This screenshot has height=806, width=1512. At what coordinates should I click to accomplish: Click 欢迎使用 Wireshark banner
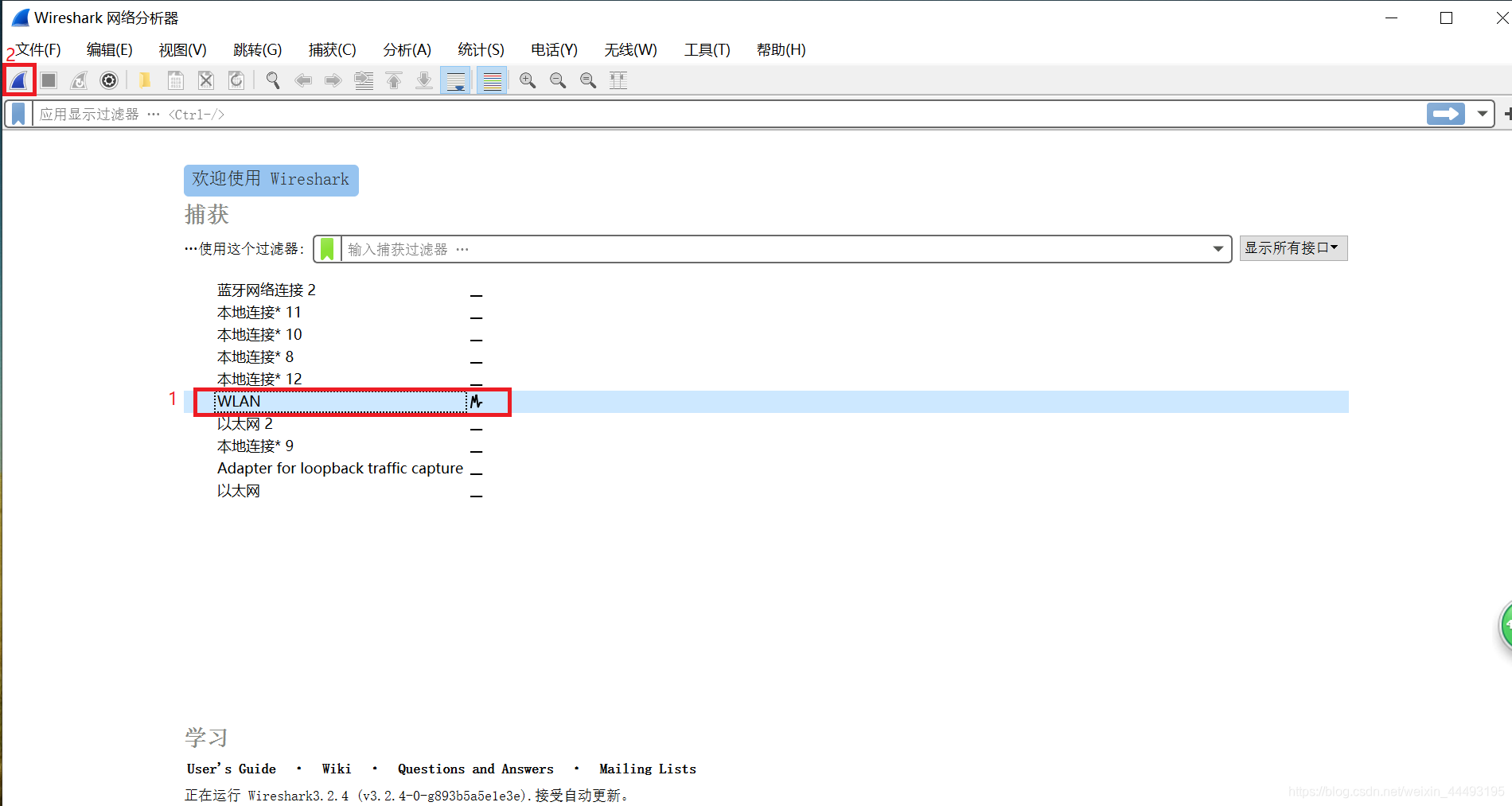click(x=271, y=180)
